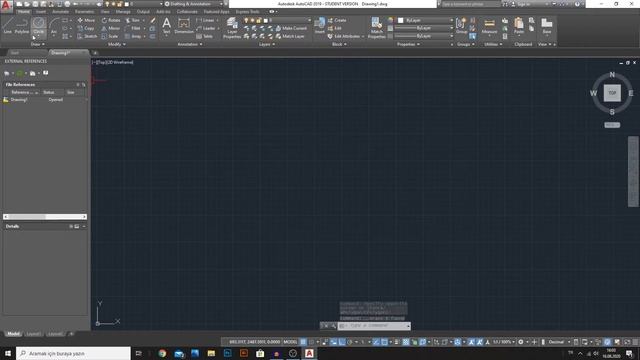Image resolution: width=640 pixels, height=360 pixels.
Task: Open the Windows Start menu
Action: (8, 353)
